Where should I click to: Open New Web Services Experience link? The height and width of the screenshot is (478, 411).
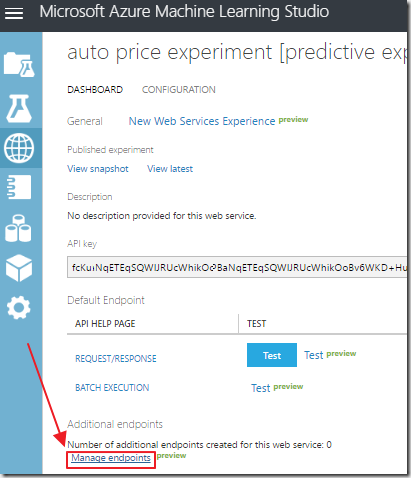click(202, 121)
